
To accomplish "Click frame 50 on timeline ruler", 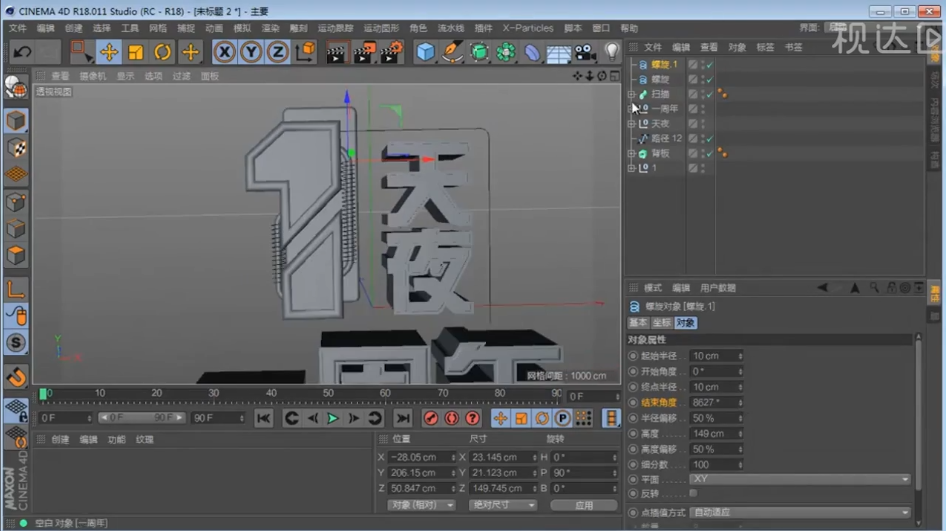I will [x=328, y=394].
